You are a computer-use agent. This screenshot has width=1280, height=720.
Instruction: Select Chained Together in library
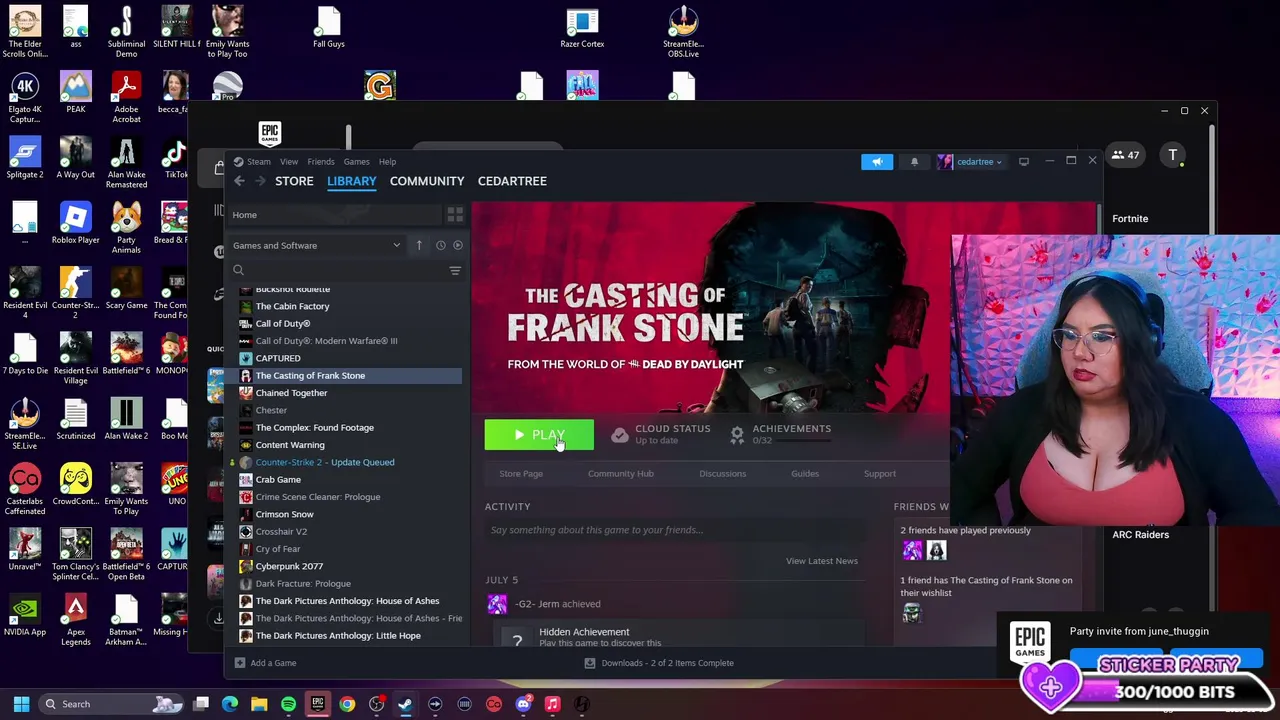(291, 393)
